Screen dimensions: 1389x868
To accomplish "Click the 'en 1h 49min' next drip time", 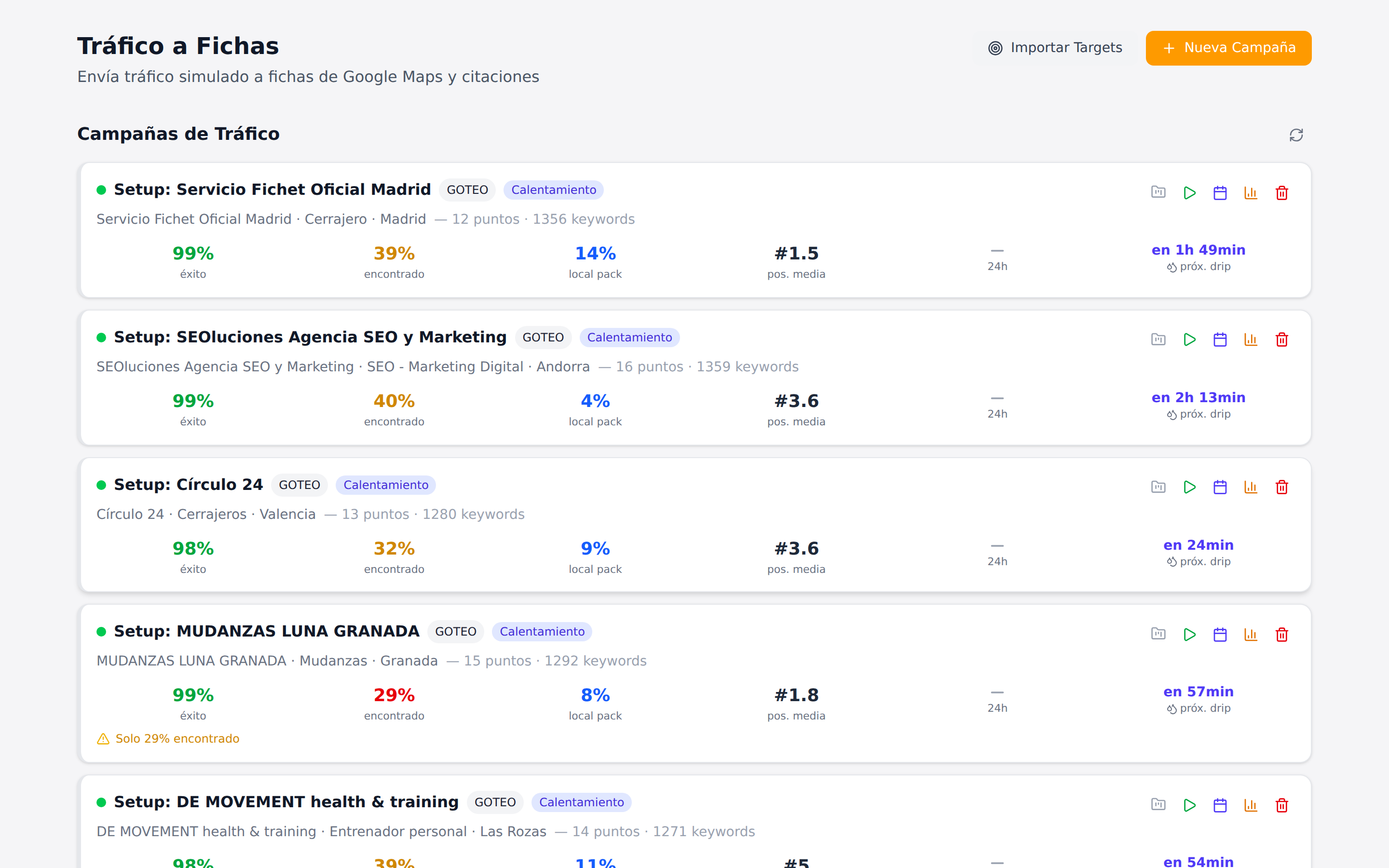I will click(x=1198, y=250).
